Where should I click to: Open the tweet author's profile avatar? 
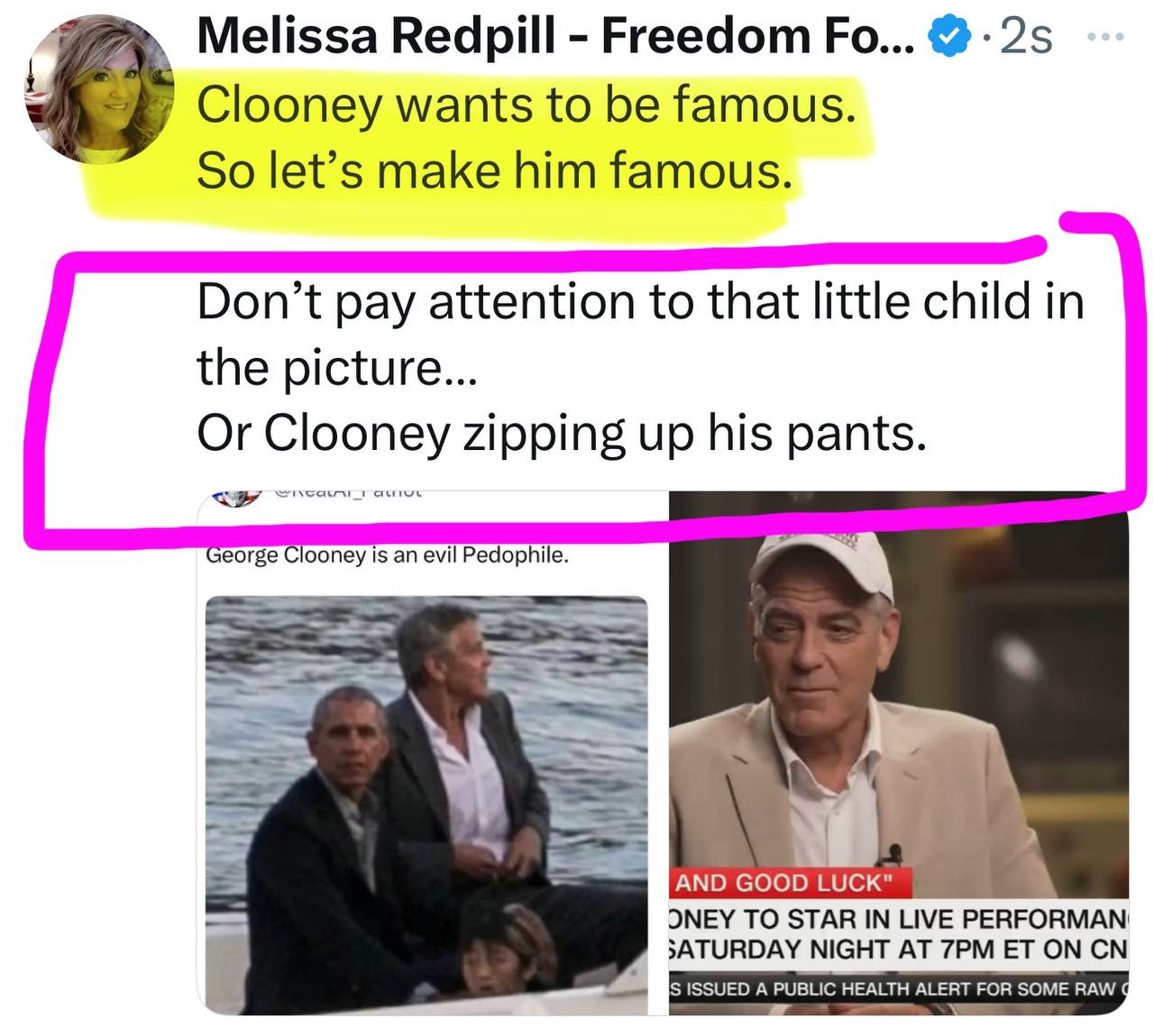click(x=99, y=90)
